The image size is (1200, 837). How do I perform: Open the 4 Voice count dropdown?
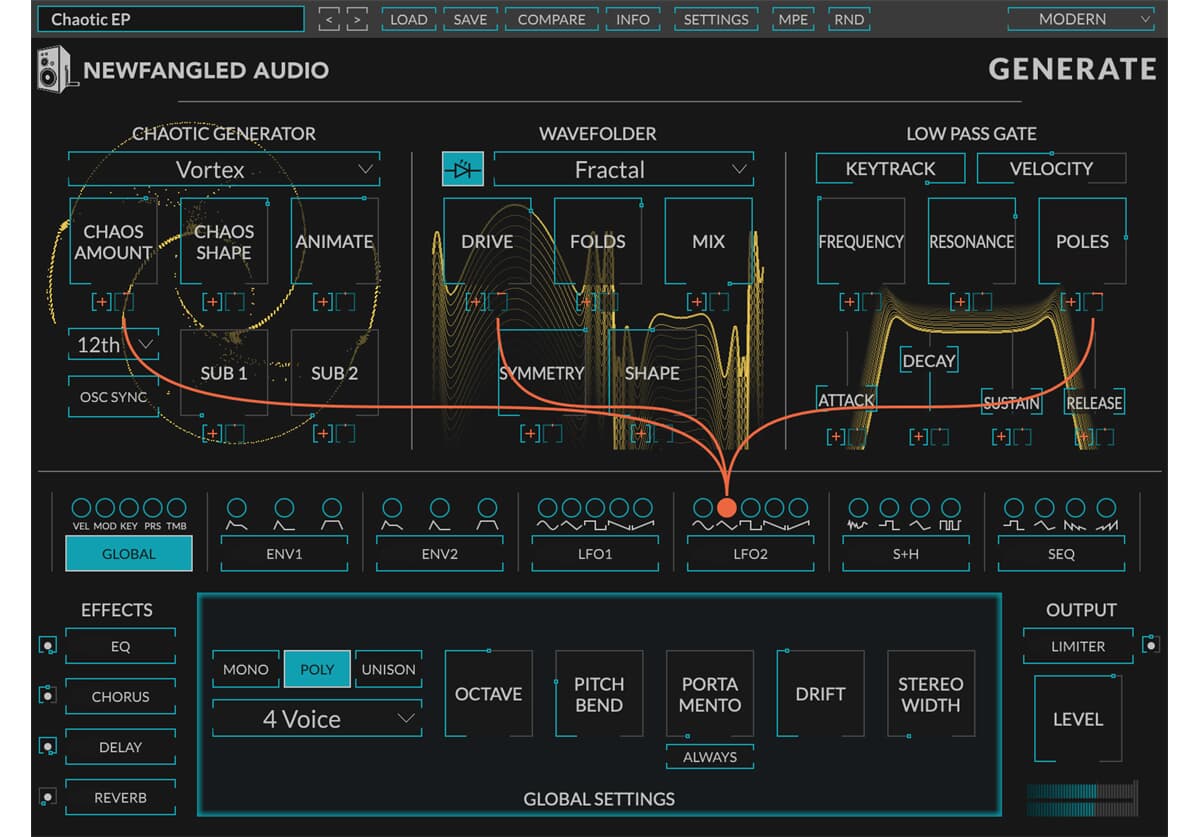[316, 719]
